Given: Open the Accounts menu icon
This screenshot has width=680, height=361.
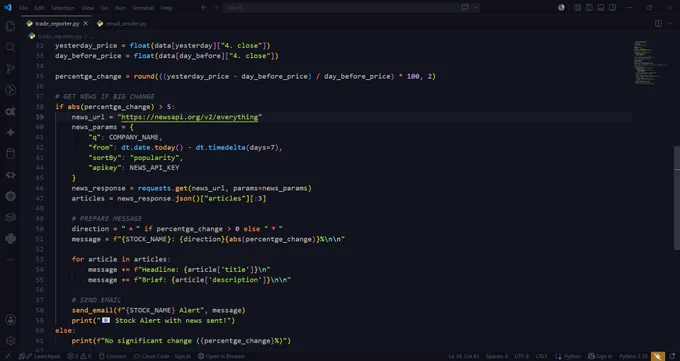Looking at the screenshot, I should 10,320.
